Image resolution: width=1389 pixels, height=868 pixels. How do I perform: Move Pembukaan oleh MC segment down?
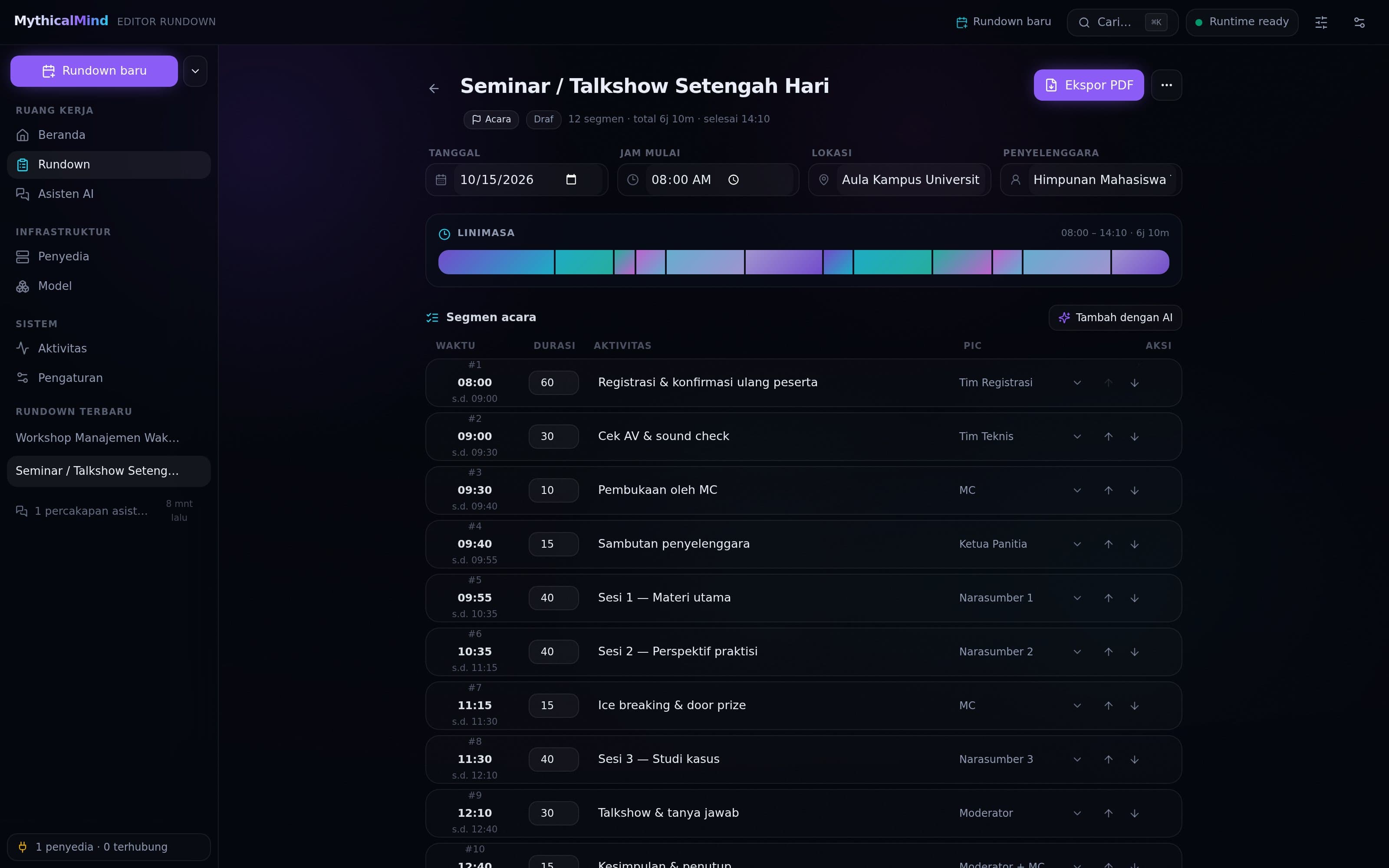click(x=1135, y=490)
